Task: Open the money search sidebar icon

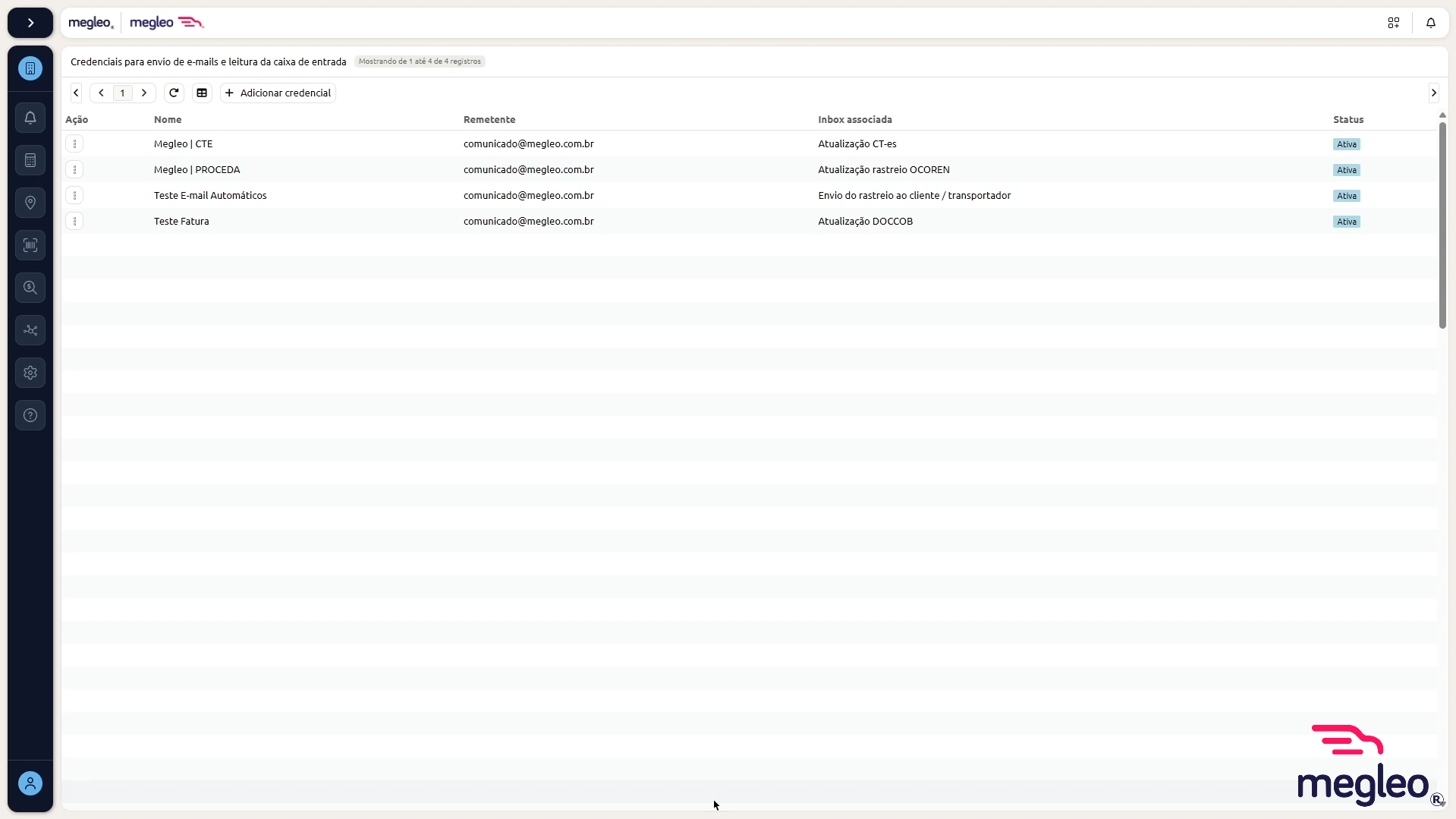Action: [x=30, y=288]
